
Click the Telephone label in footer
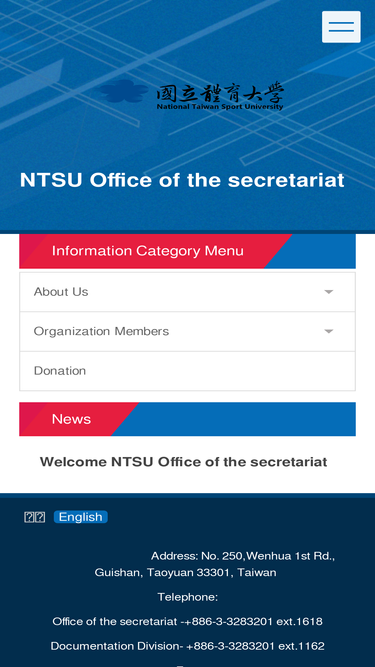tap(188, 597)
